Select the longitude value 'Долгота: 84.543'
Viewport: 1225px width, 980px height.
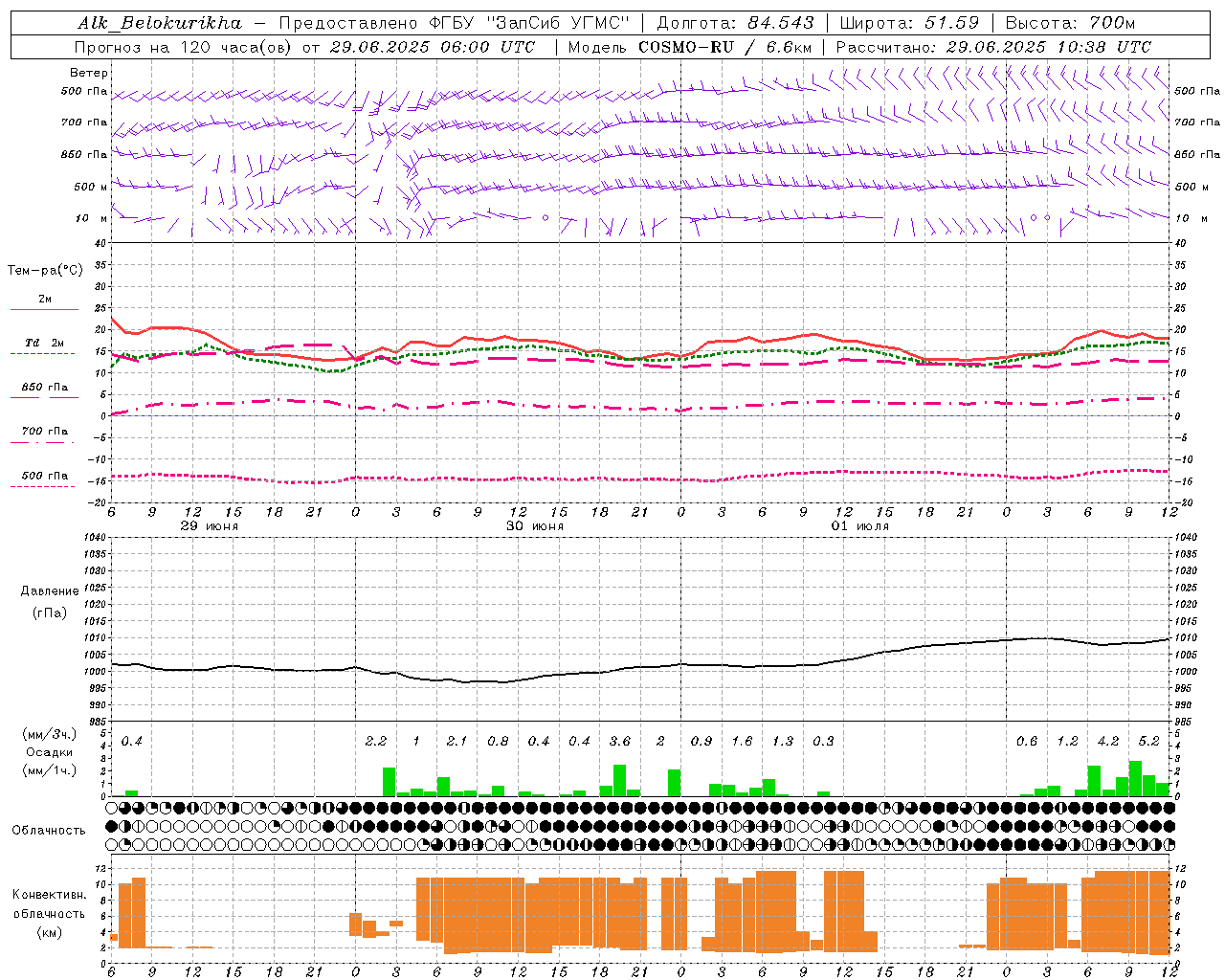coord(735,23)
